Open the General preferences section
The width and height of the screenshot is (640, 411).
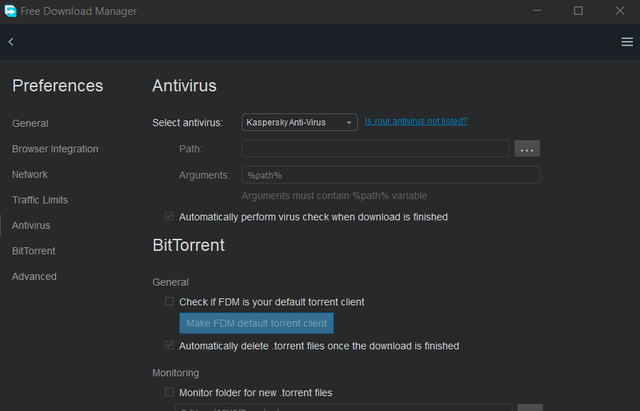(30, 123)
